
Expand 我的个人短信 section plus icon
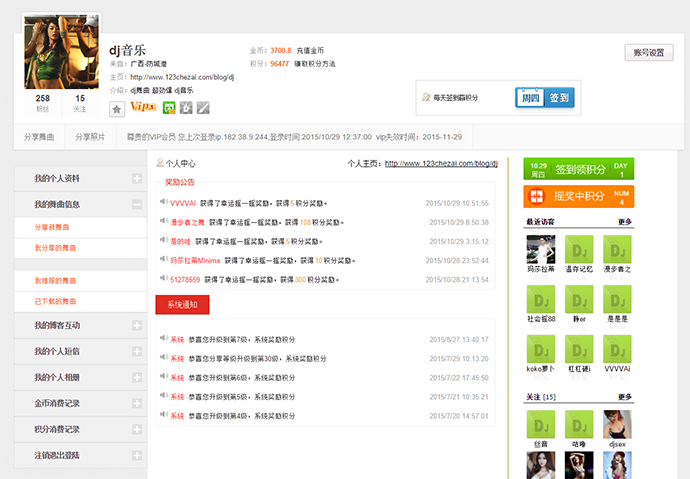pos(137,351)
